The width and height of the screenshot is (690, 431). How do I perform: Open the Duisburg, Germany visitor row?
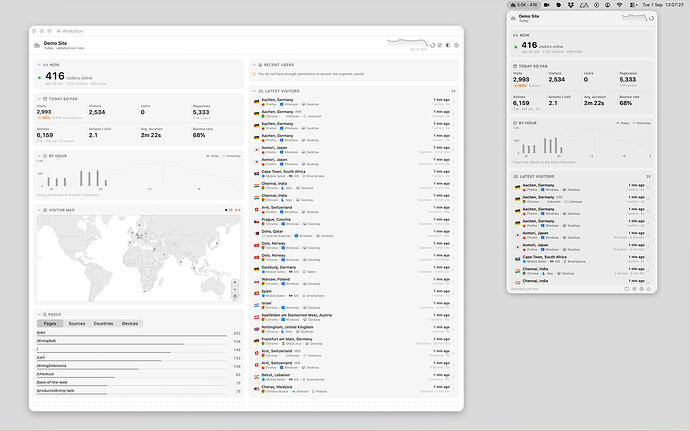pyautogui.click(x=353, y=269)
